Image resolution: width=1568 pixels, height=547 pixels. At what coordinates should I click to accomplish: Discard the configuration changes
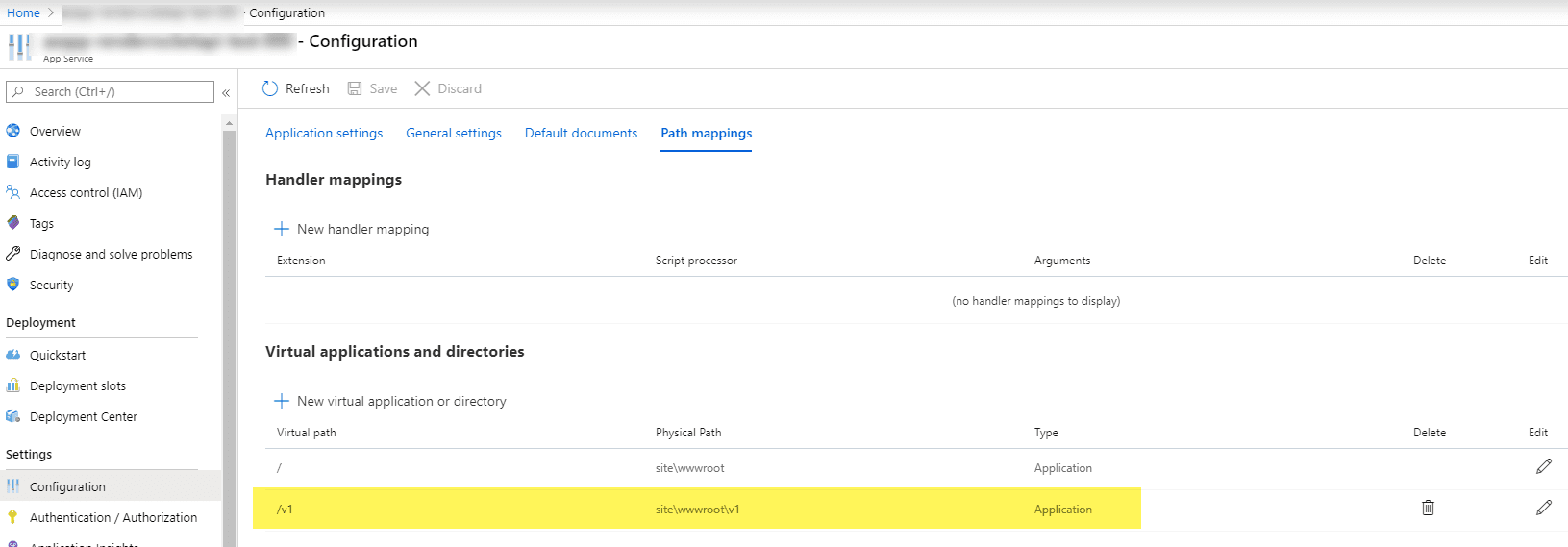448,88
